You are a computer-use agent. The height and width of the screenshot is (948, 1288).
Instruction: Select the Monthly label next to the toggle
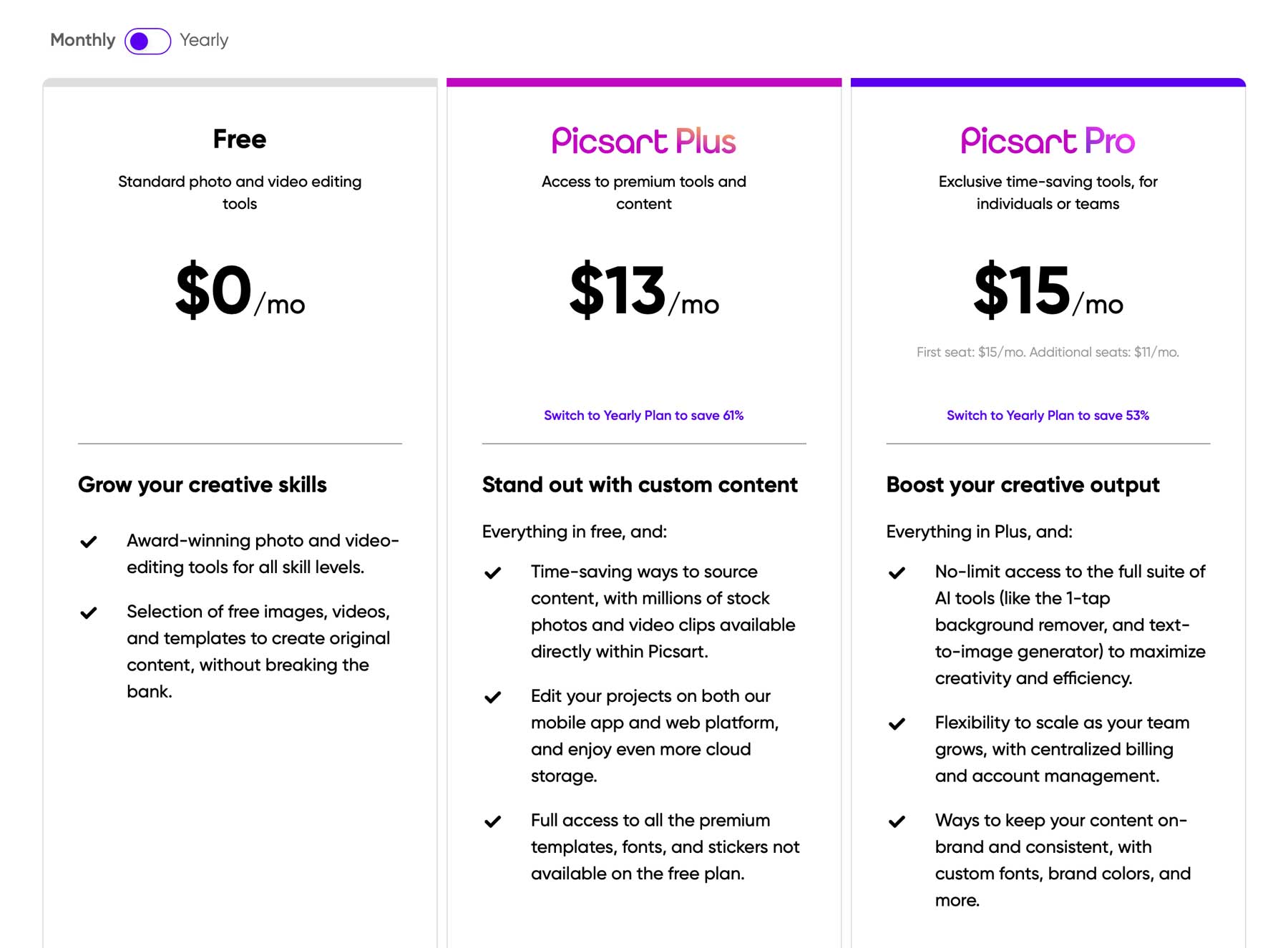click(x=83, y=40)
